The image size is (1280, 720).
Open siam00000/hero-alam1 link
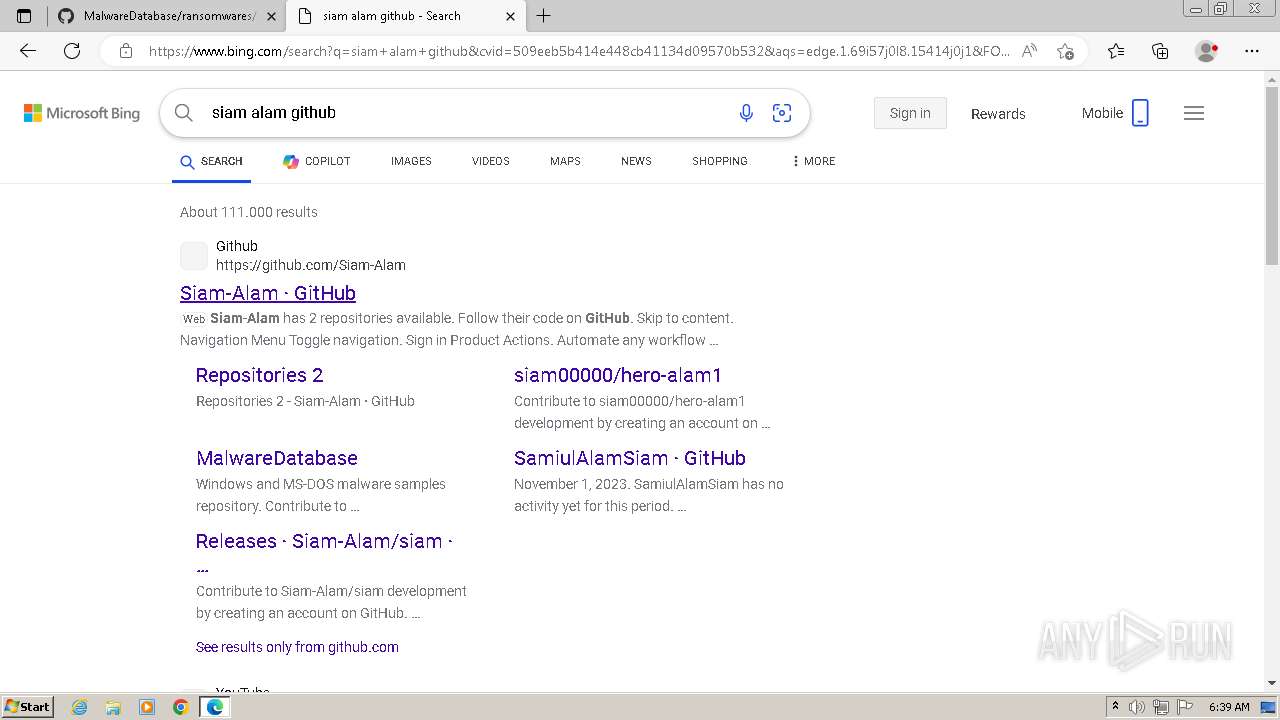pos(618,375)
